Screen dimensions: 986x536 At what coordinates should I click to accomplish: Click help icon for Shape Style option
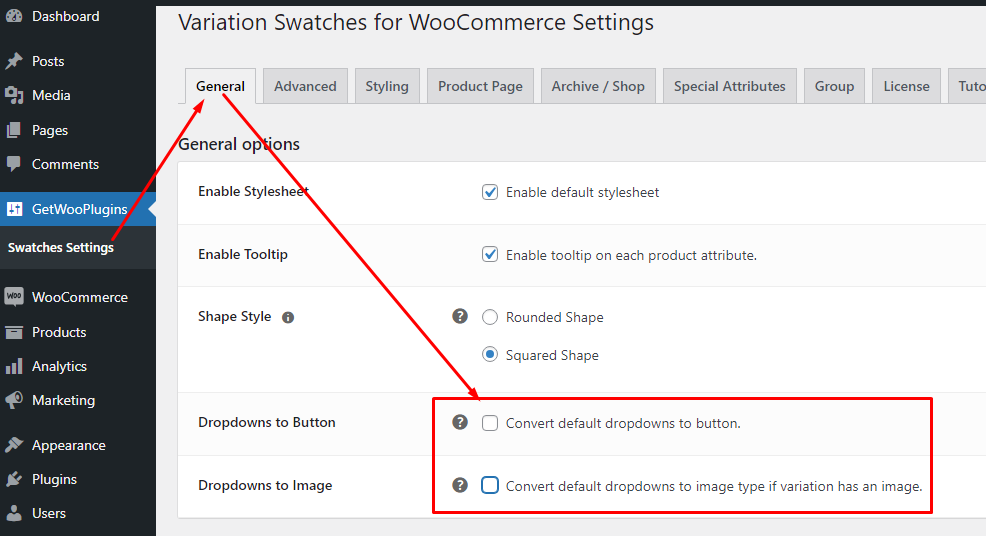click(460, 316)
